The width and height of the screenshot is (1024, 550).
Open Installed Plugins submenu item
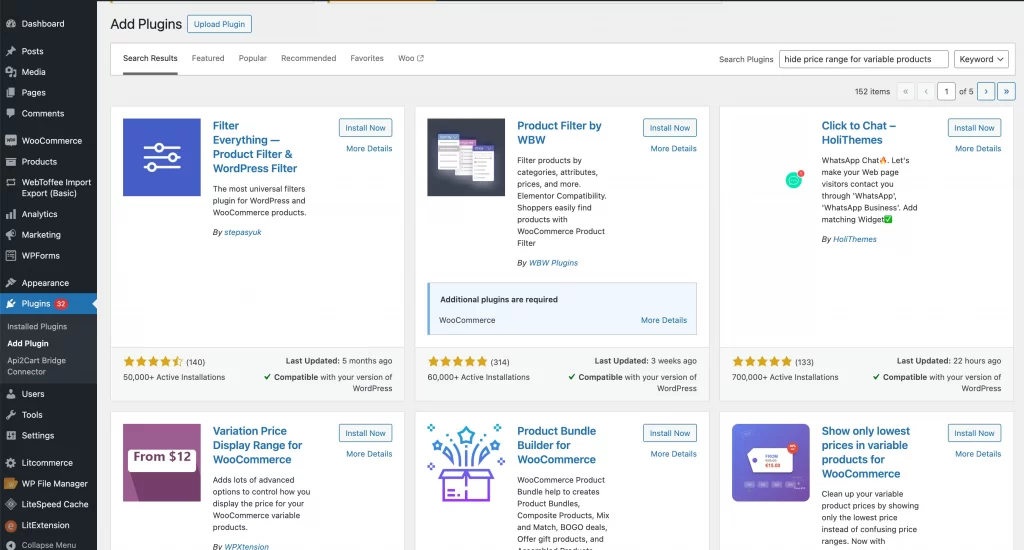click(x=37, y=327)
